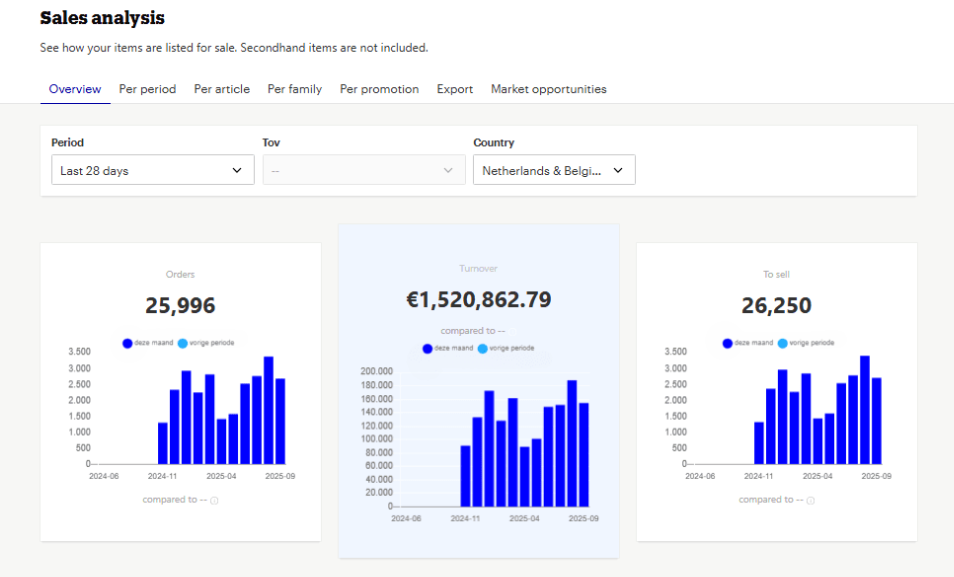The height and width of the screenshot is (577, 954).
Task: Click the Sales analysis heading
Action: pyautogui.click(x=102, y=18)
